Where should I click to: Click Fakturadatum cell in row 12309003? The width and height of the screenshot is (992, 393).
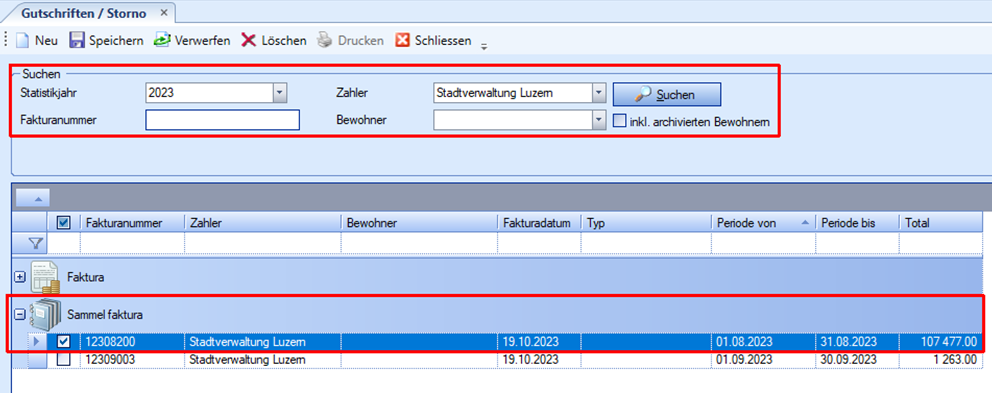click(x=540, y=359)
